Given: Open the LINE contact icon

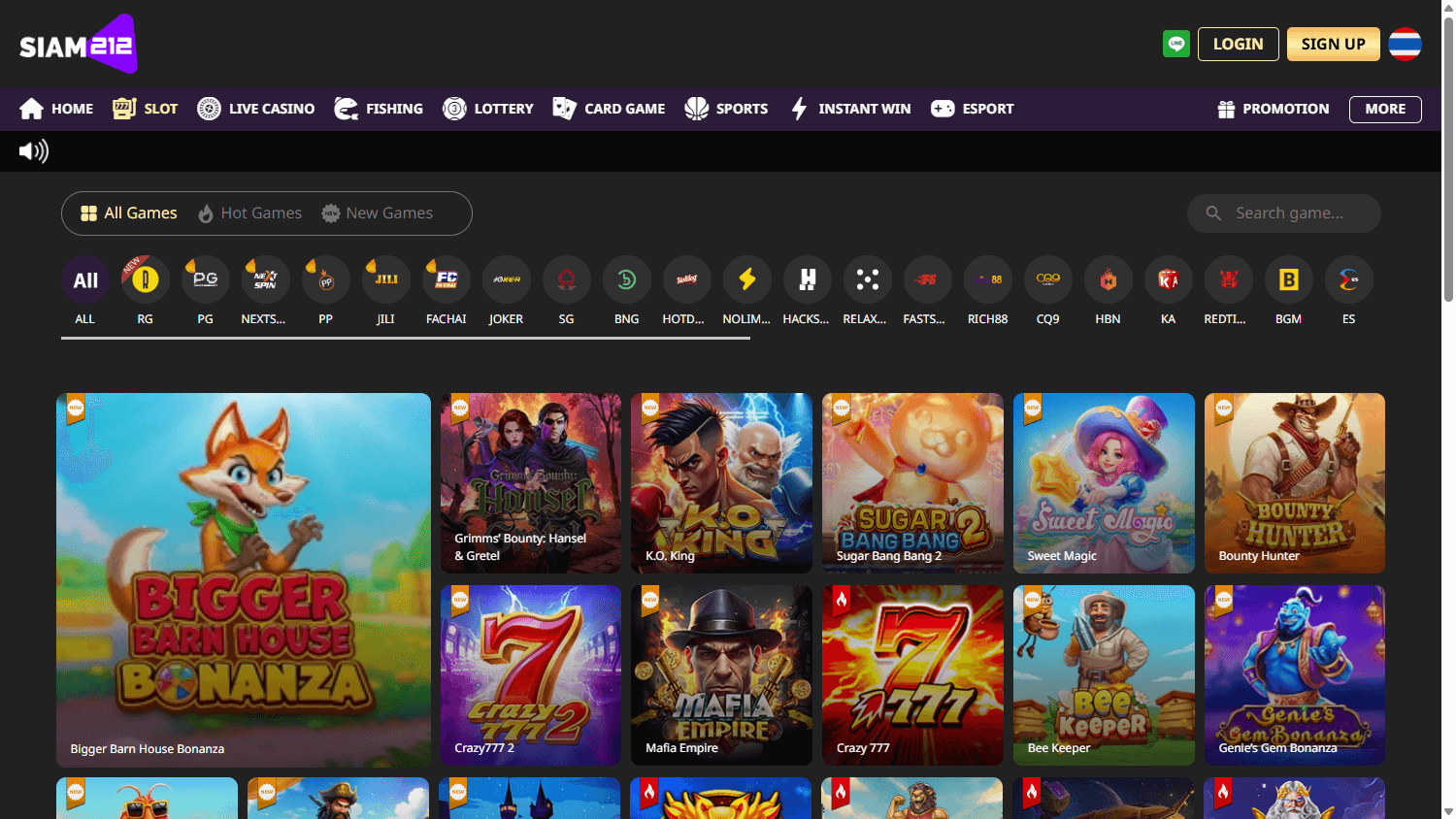Looking at the screenshot, I should [1175, 44].
